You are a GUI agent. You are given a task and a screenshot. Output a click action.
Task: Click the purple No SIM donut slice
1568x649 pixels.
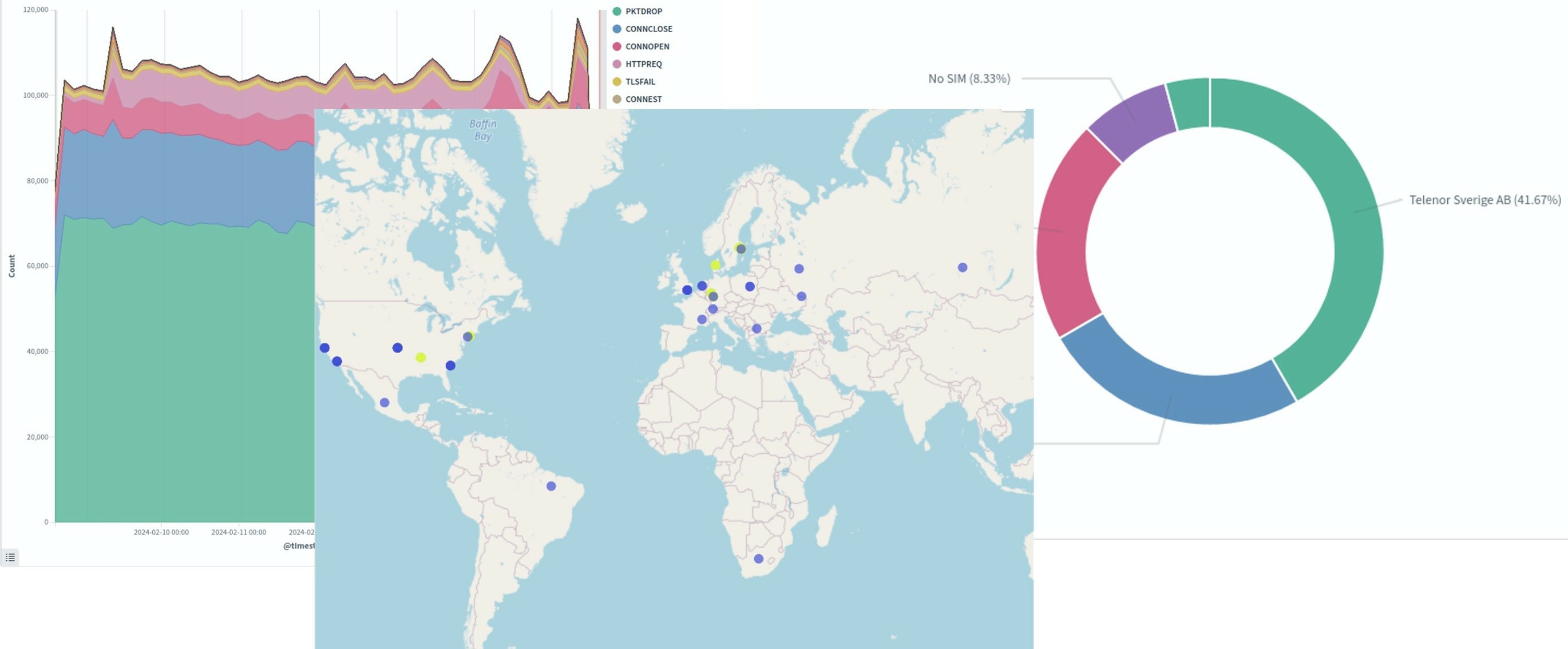click(1135, 122)
